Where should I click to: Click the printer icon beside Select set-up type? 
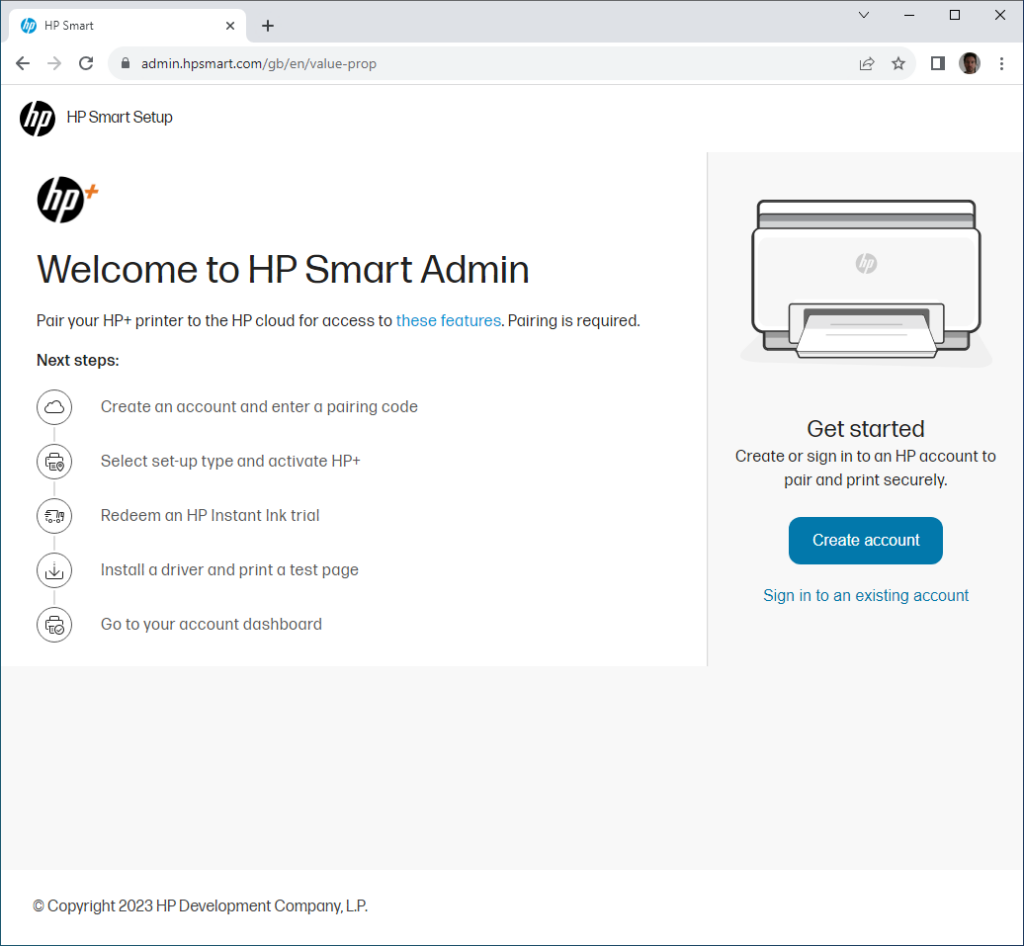[54, 462]
